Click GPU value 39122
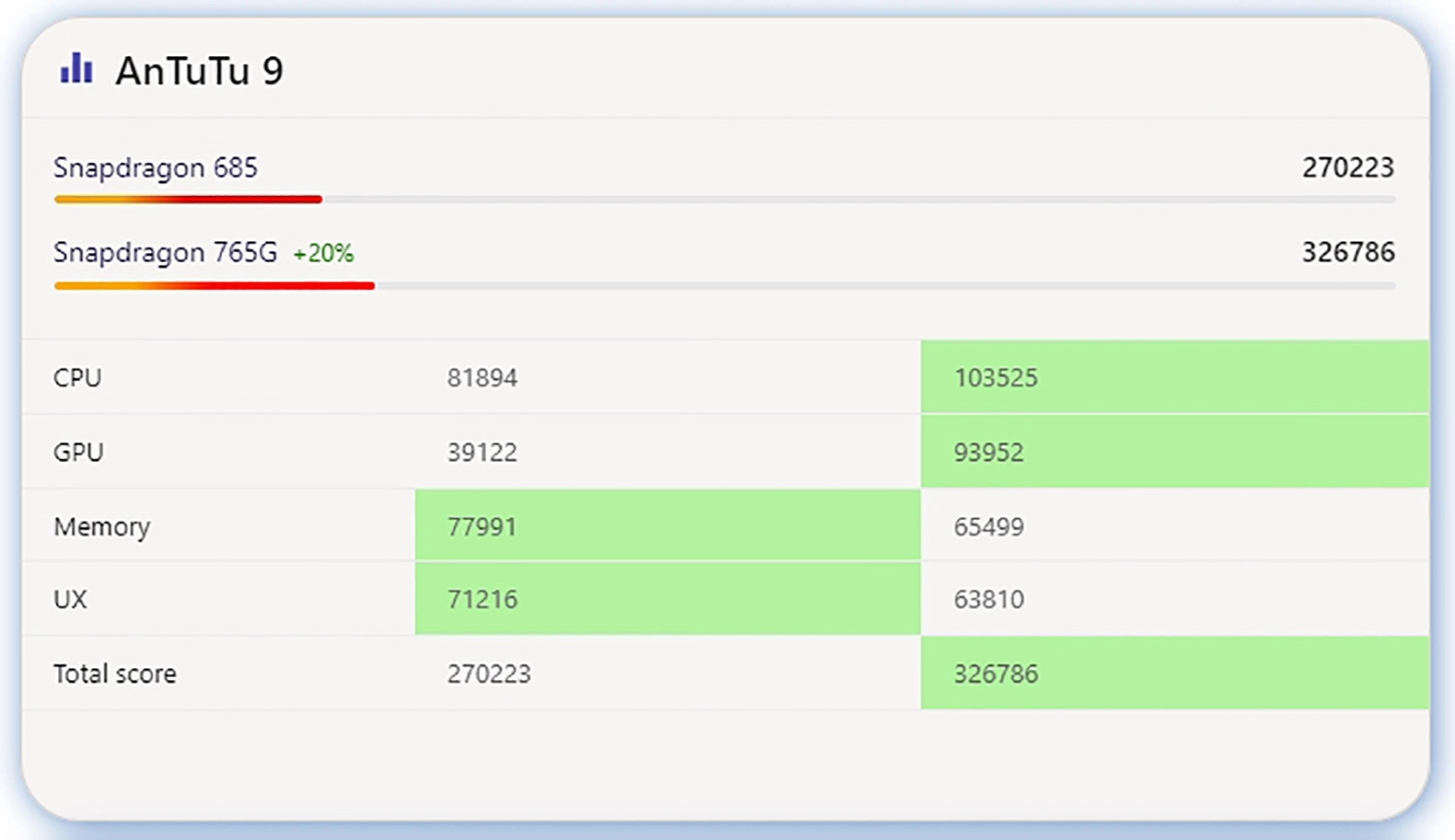Viewport: 1455px width, 840px height. [482, 452]
